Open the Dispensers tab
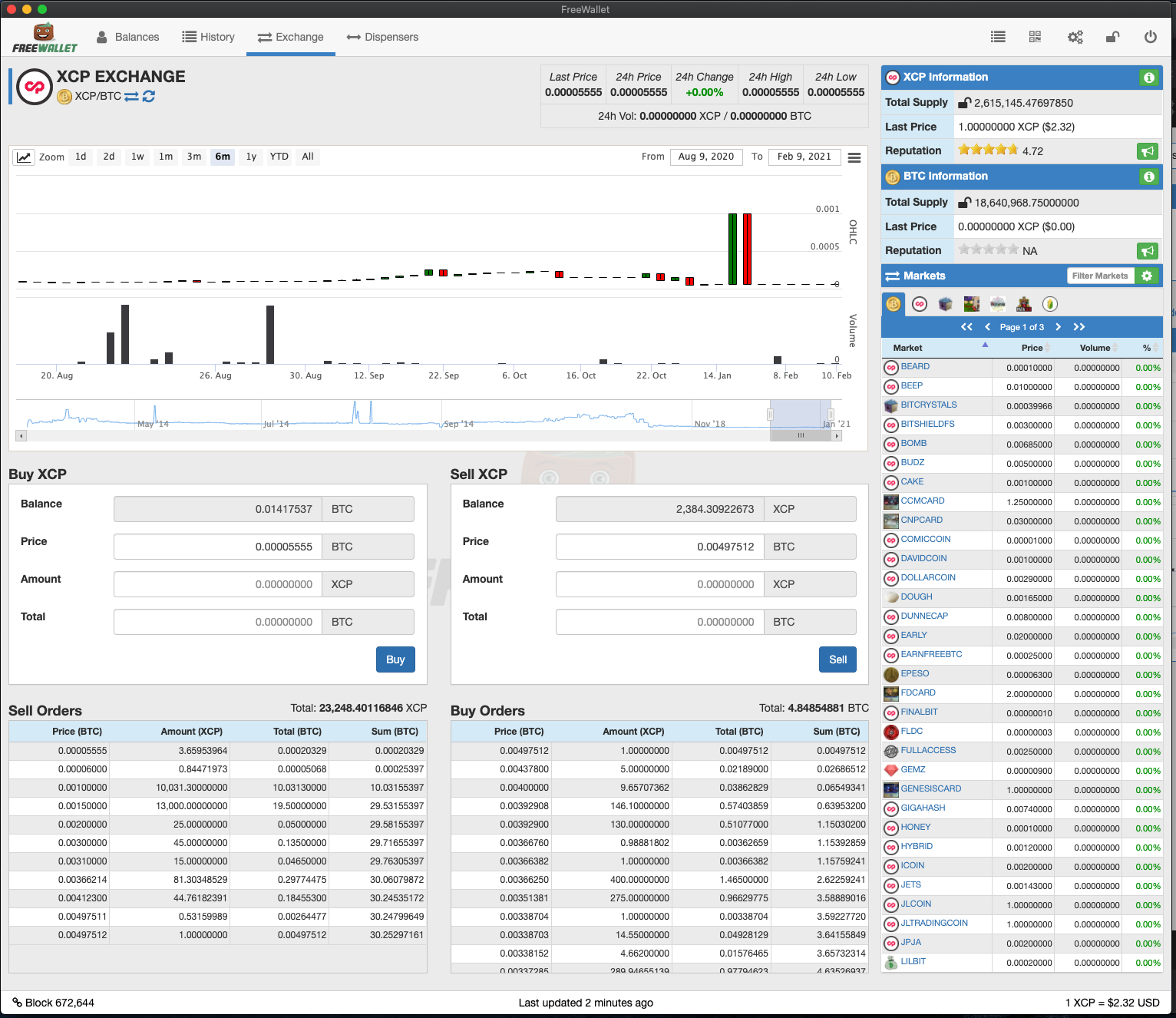Image resolution: width=1176 pixels, height=1018 pixels. (x=382, y=37)
